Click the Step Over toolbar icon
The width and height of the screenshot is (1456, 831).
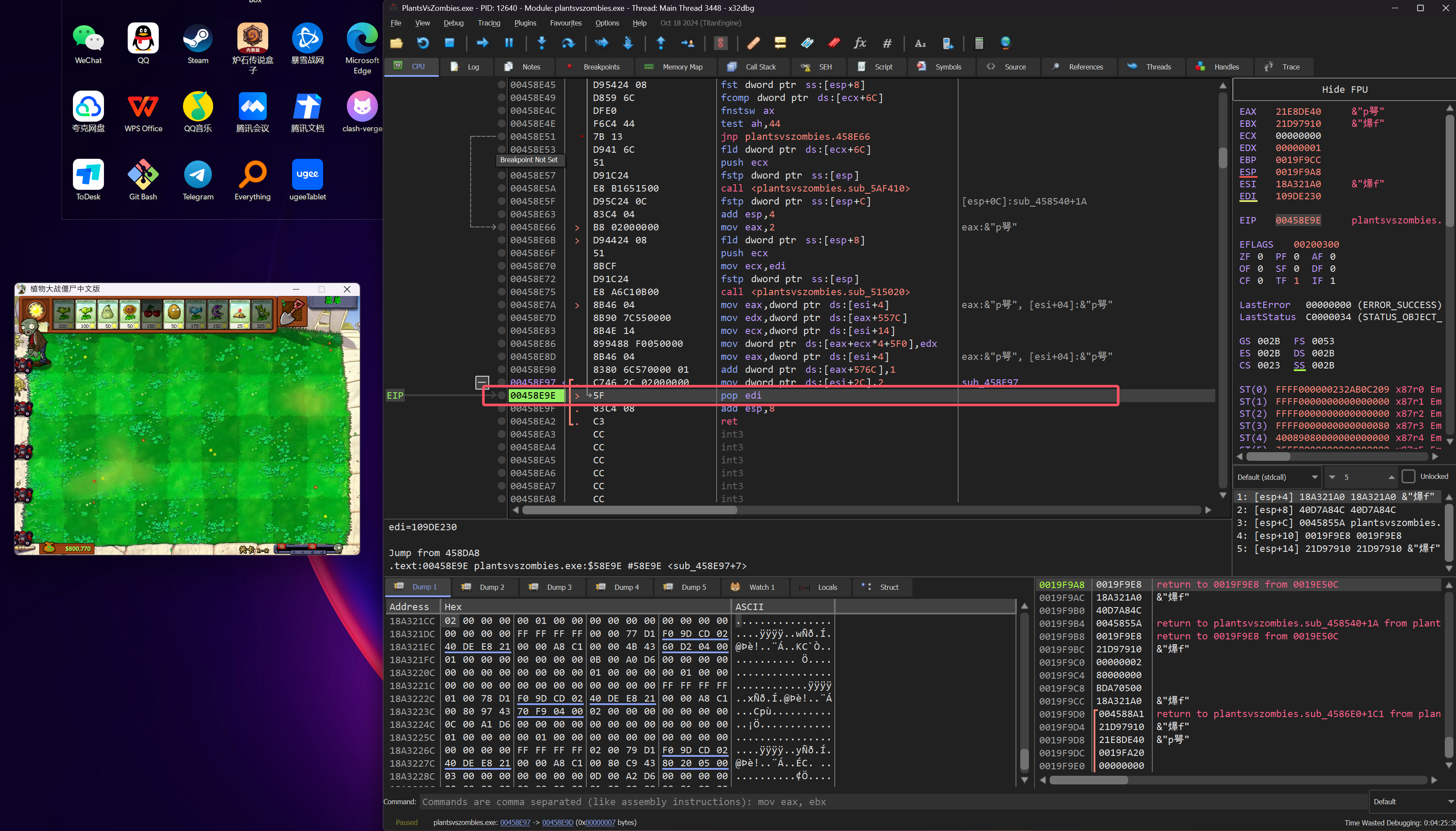[568, 43]
